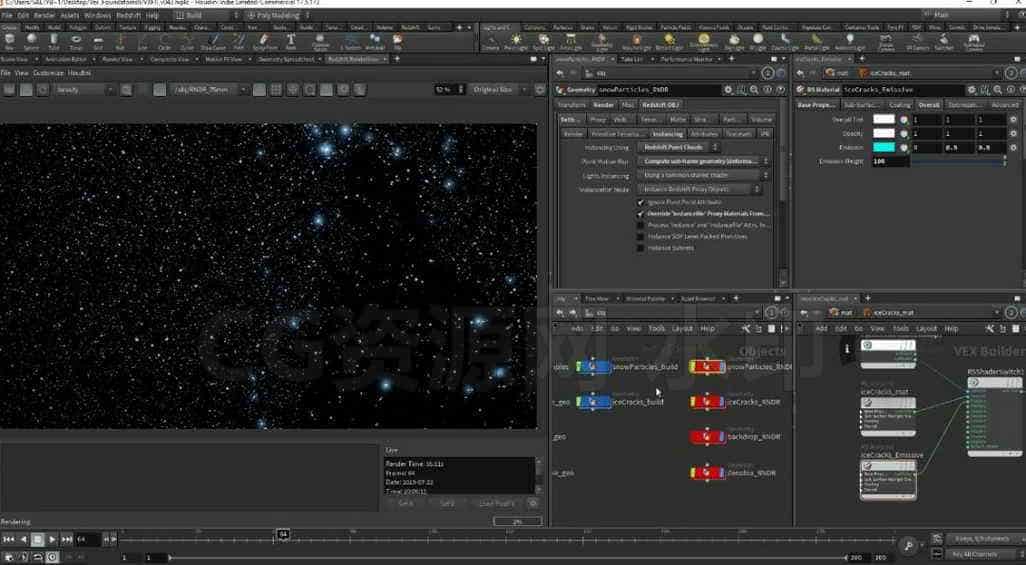Click frame 64 marker on timeline
The height and width of the screenshot is (565, 1026).
[283, 535]
